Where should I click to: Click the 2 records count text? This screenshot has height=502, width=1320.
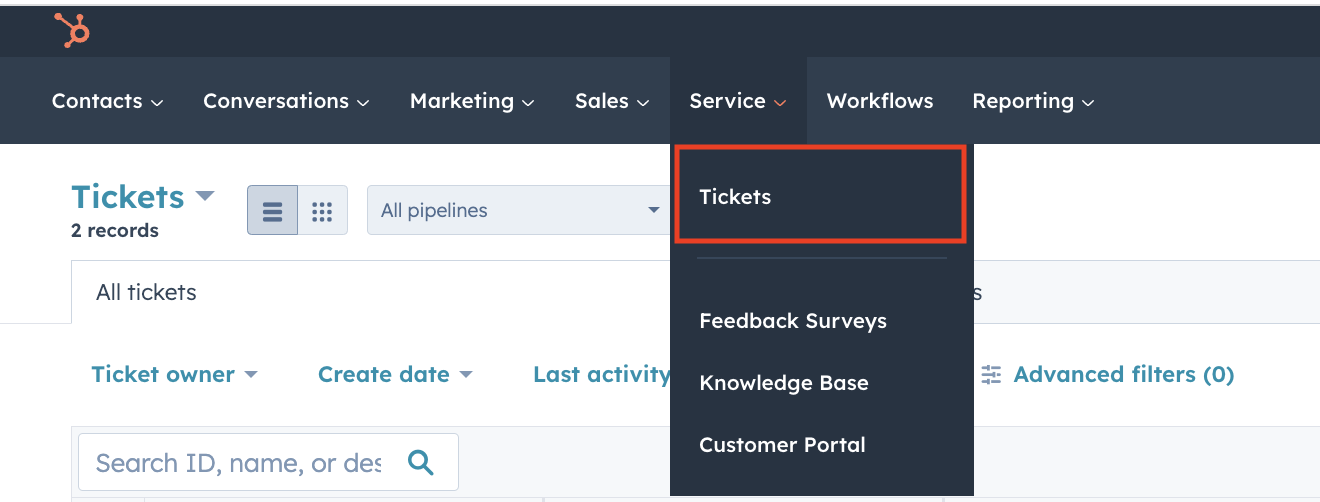coord(115,230)
